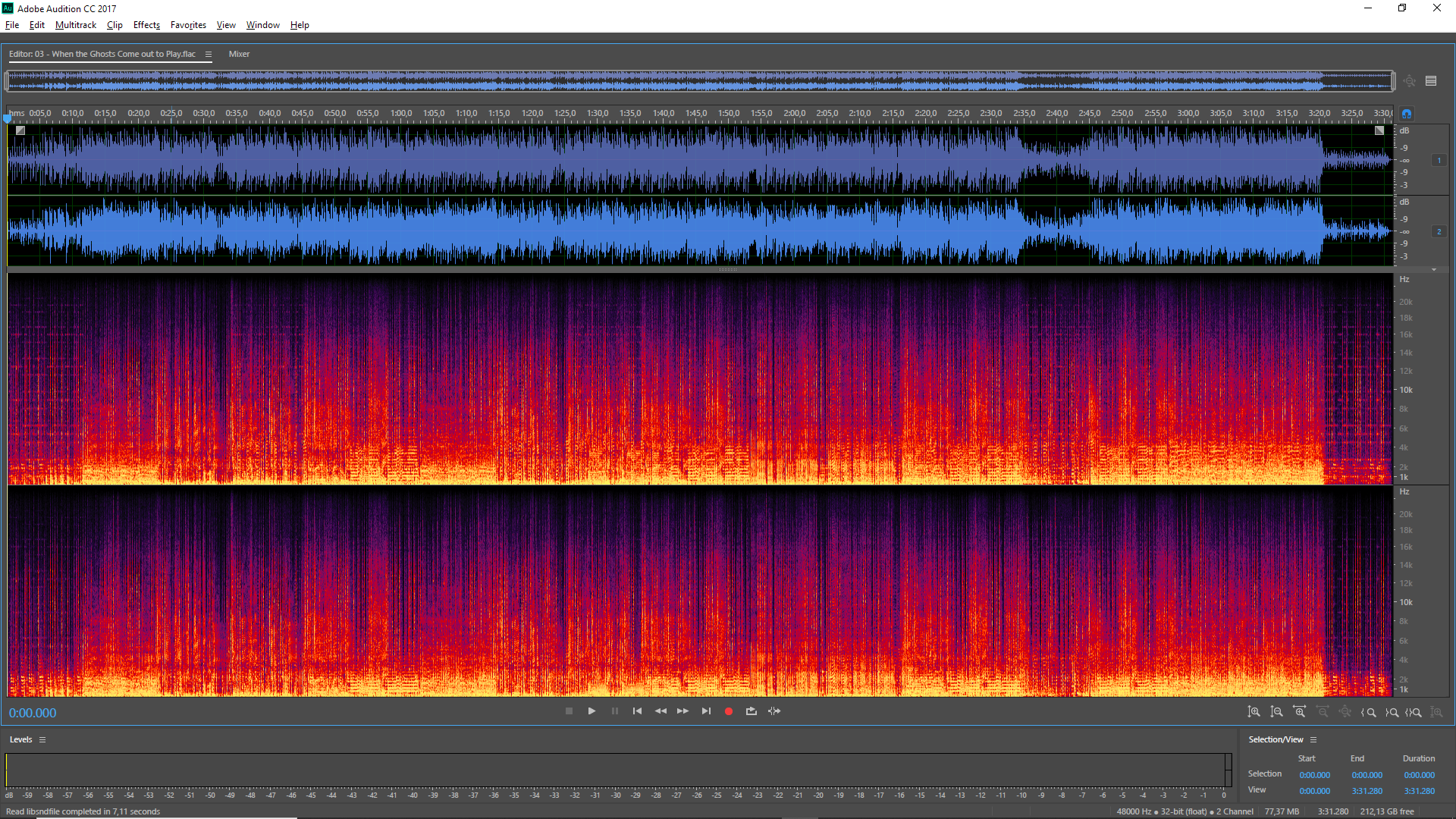Click the Fast Forward button

(x=682, y=711)
